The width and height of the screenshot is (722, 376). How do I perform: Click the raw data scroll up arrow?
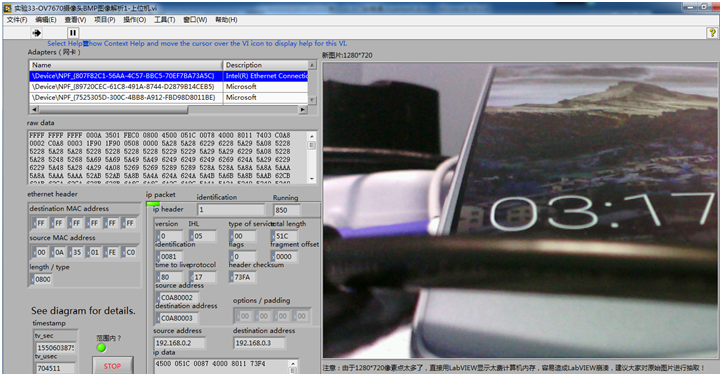tap(312, 136)
